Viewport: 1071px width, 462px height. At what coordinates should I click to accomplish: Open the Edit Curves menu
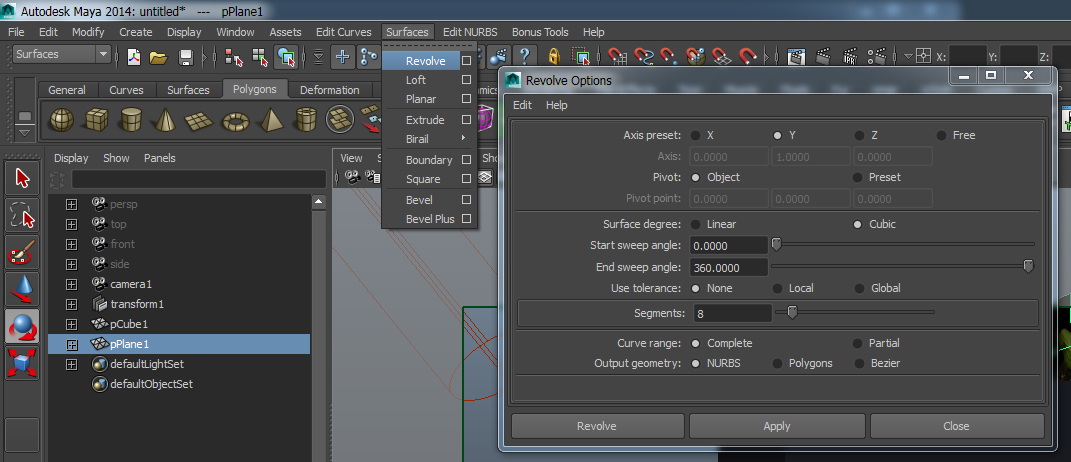point(344,32)
